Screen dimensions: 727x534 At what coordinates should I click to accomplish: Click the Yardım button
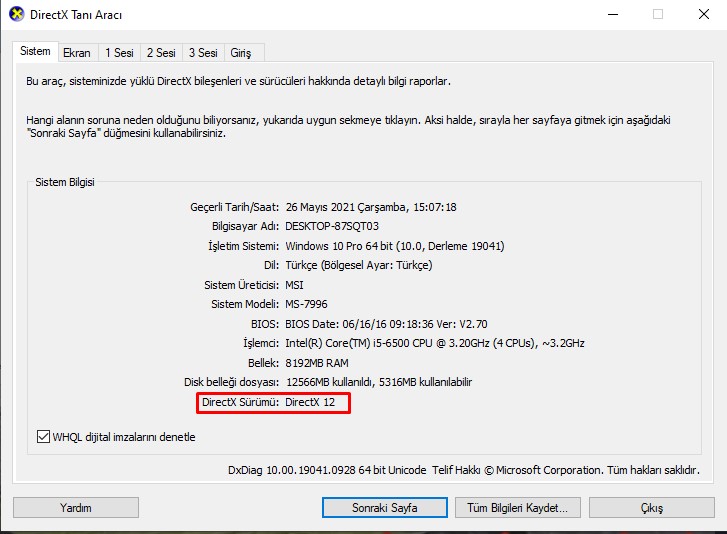pyautogui.click(x=76, y=508)
